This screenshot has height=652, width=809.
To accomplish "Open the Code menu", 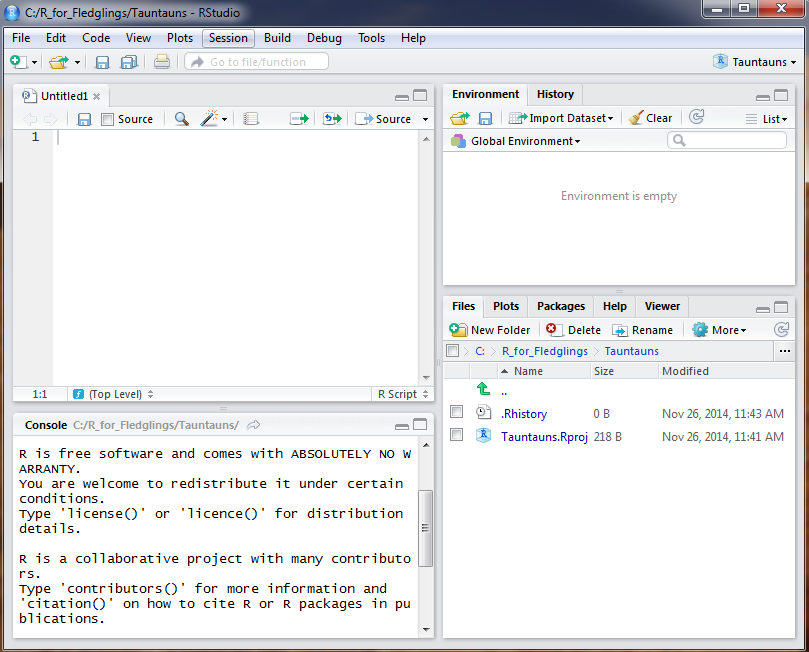I will 96,38.
